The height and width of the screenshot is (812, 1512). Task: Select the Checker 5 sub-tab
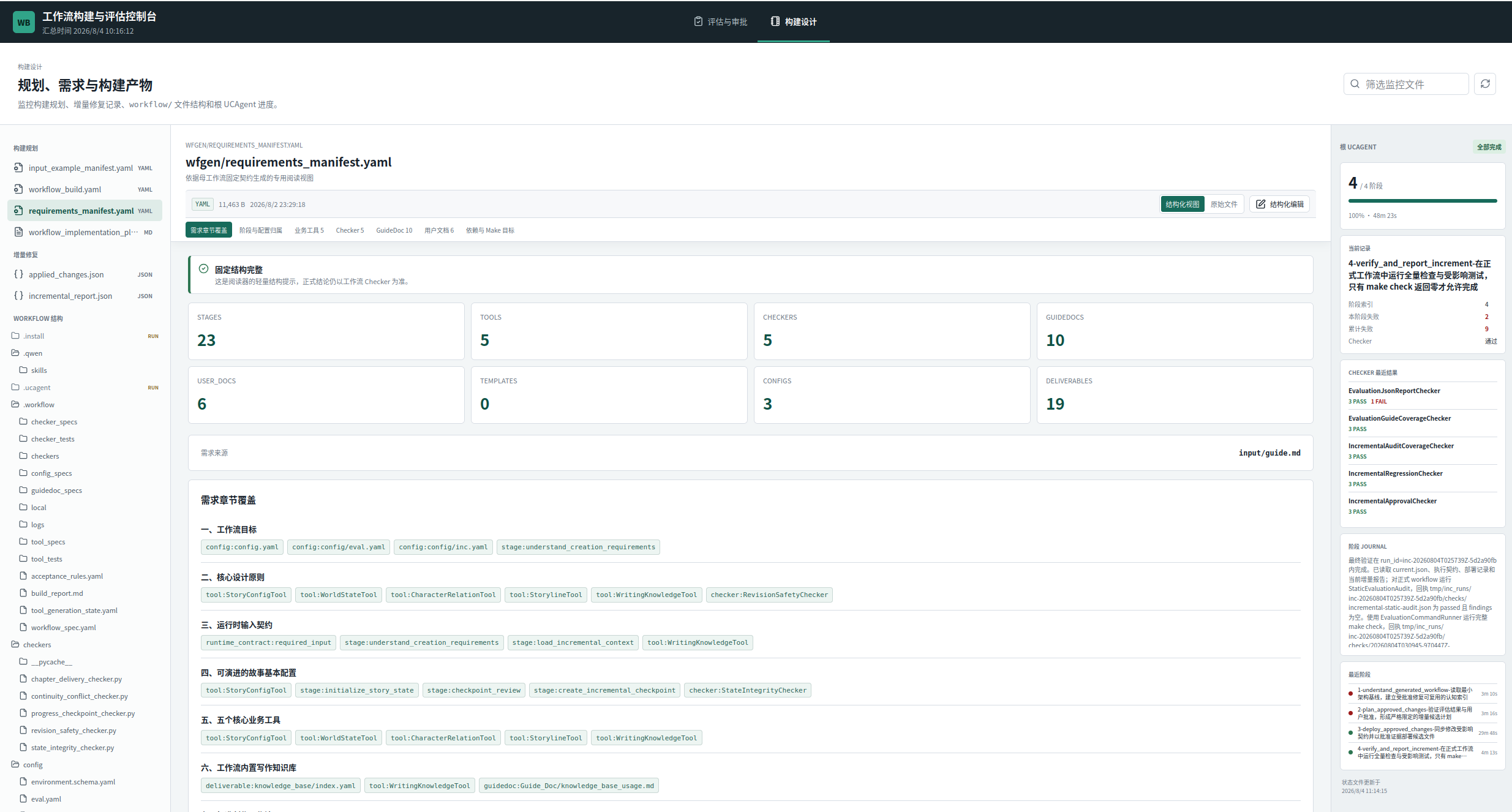tap(350, 230)
